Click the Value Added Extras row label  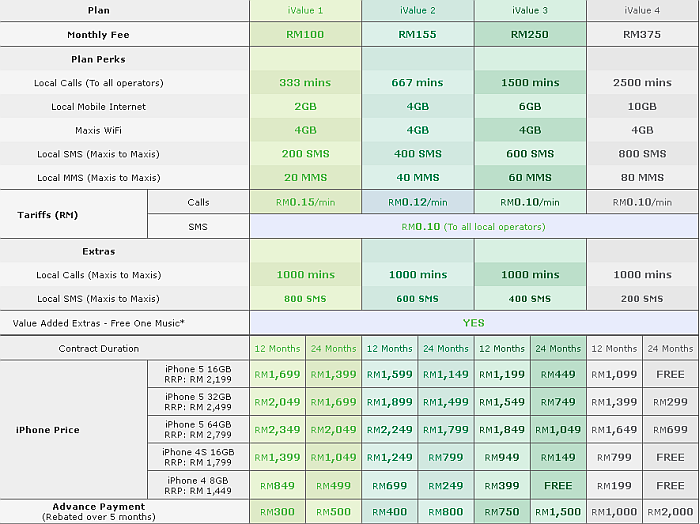(100, 323)
